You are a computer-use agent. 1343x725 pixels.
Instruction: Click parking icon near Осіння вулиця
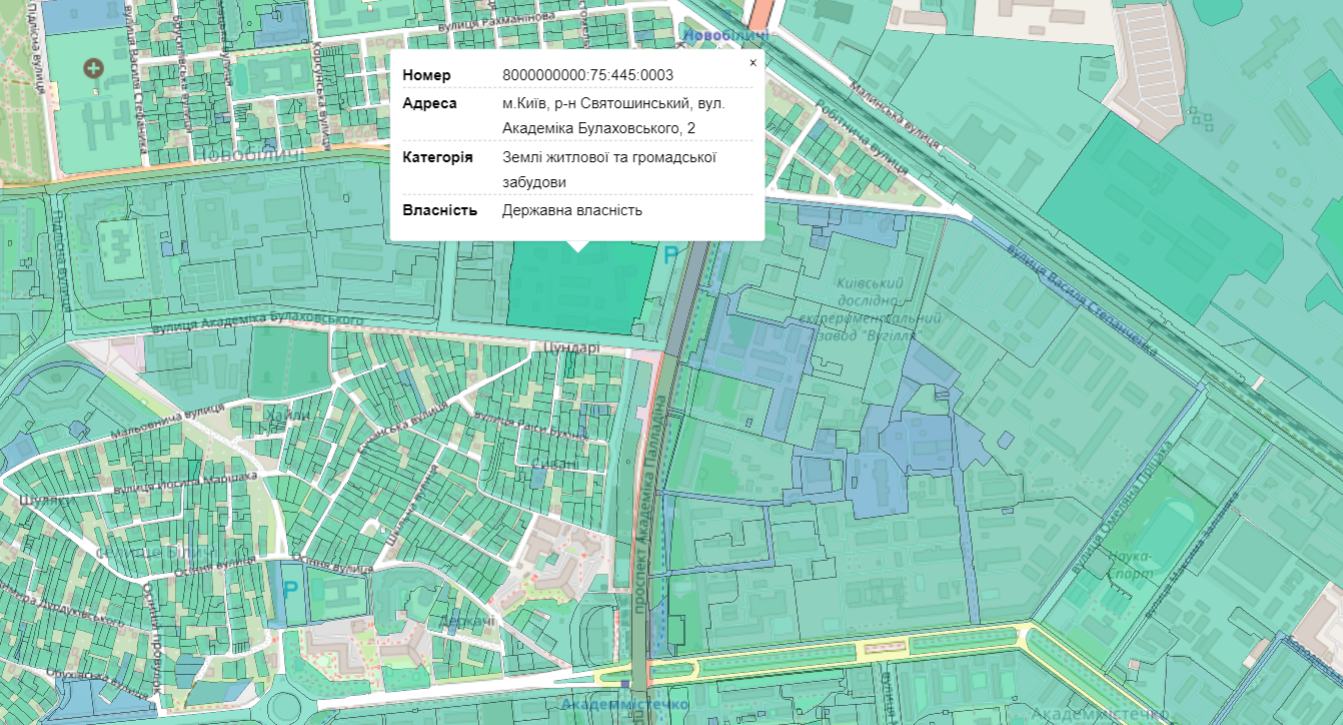[291, 590]
